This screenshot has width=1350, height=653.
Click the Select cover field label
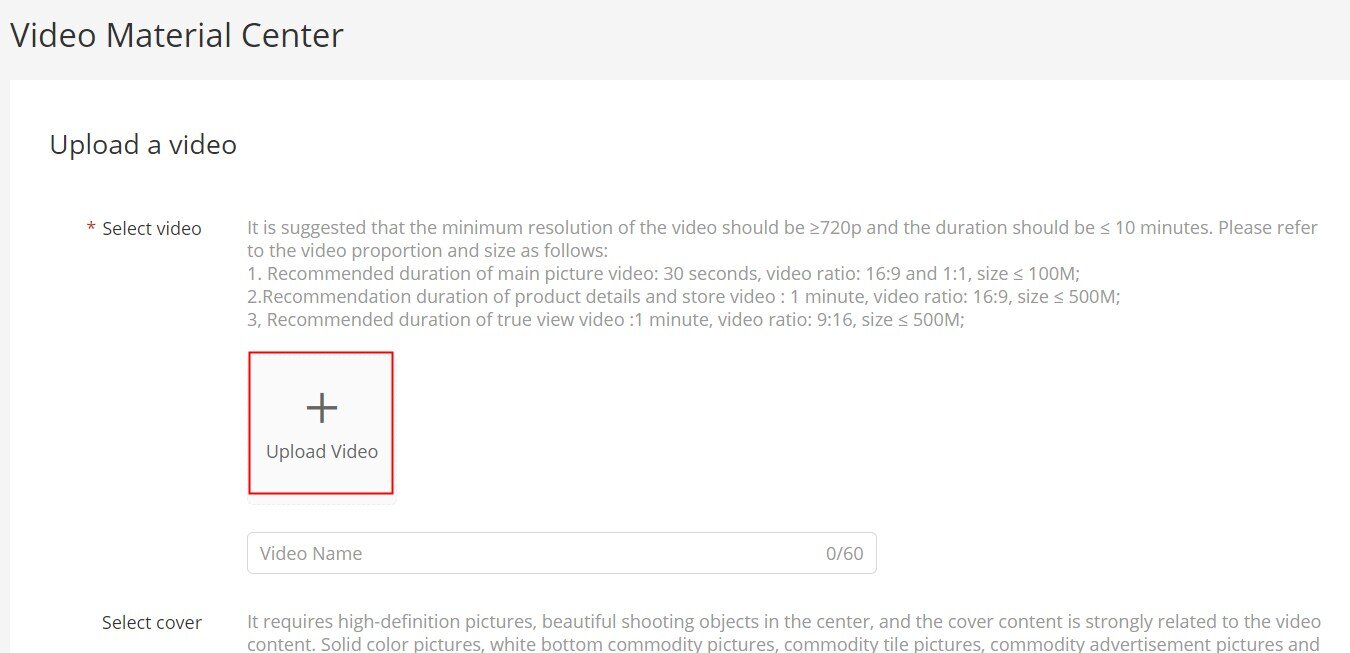point(152,623)
